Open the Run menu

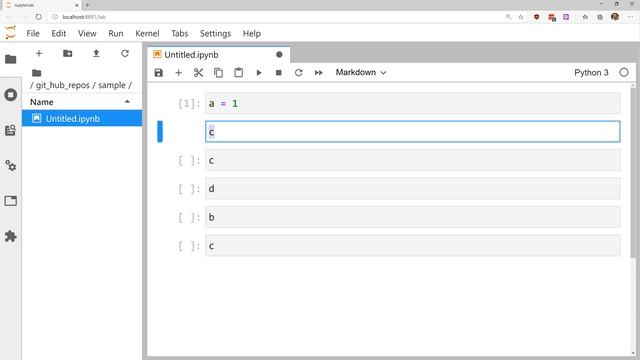point(116,33)
